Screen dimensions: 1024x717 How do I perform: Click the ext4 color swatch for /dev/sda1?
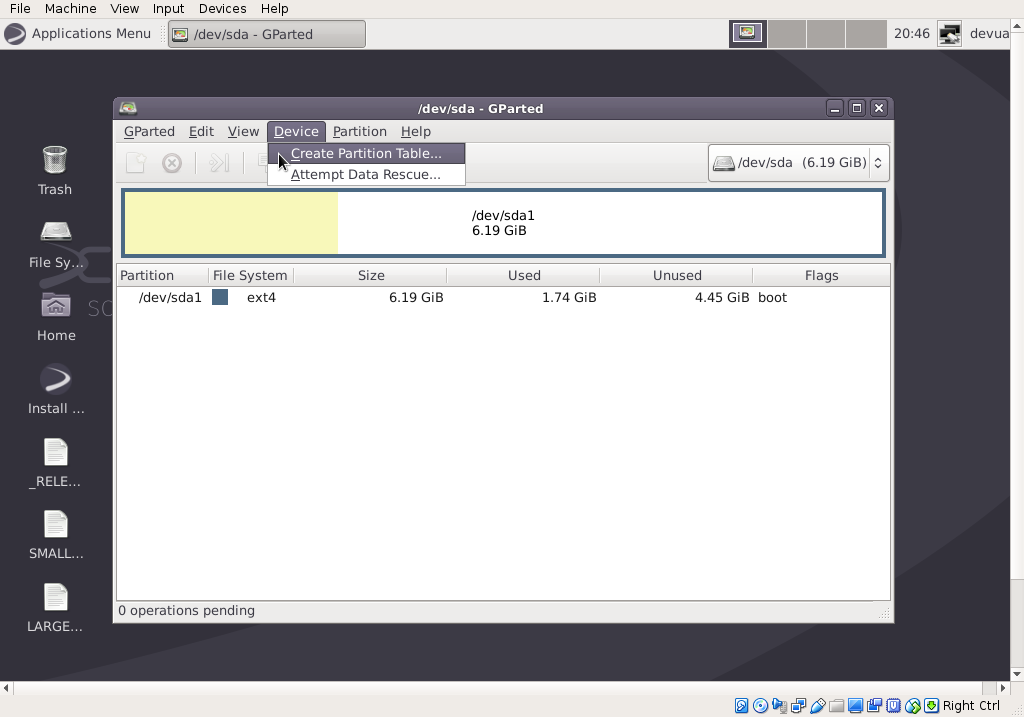pyautogui.click(x=220, y=297)
